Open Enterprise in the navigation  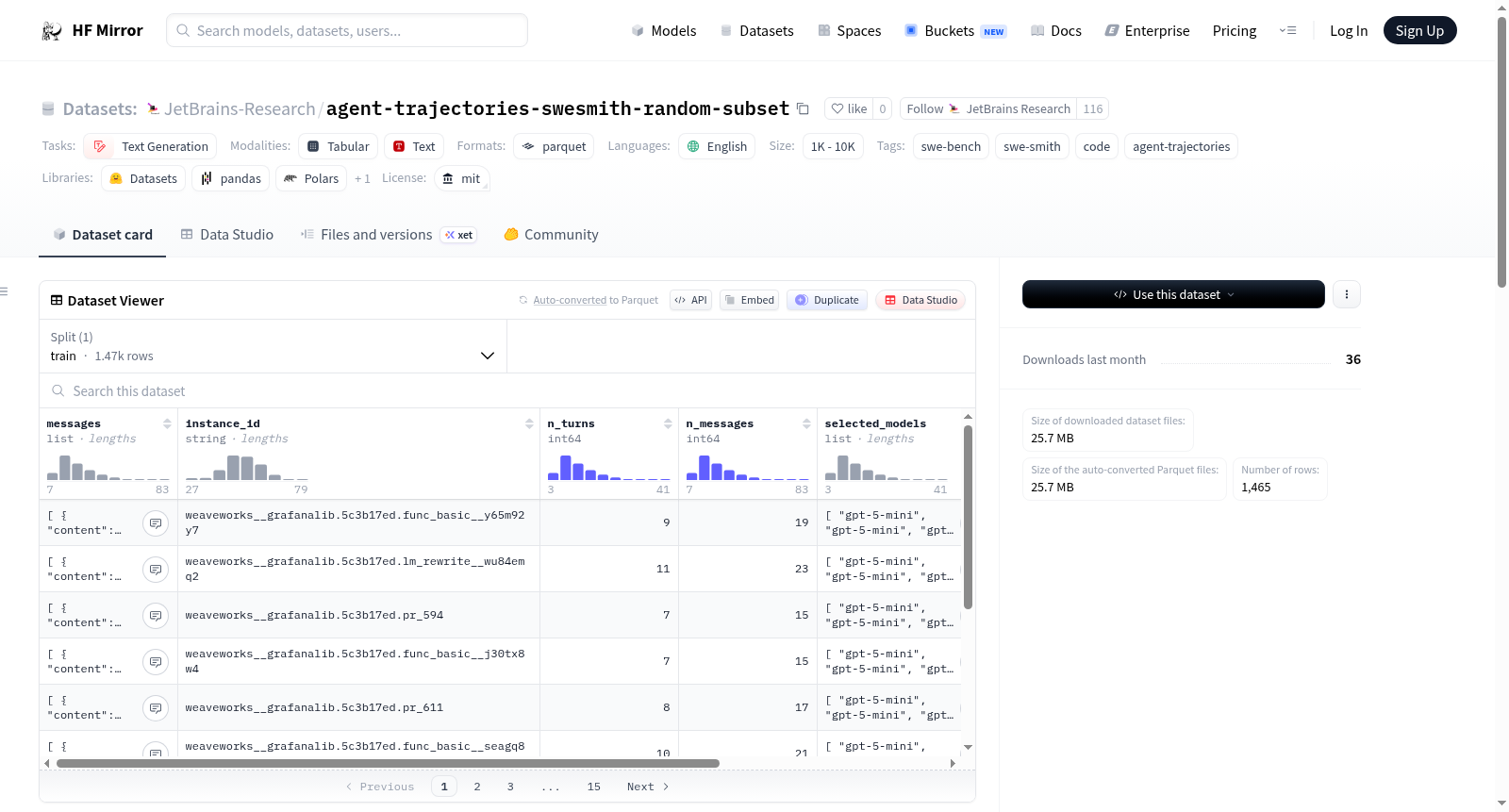(1148, 31)
